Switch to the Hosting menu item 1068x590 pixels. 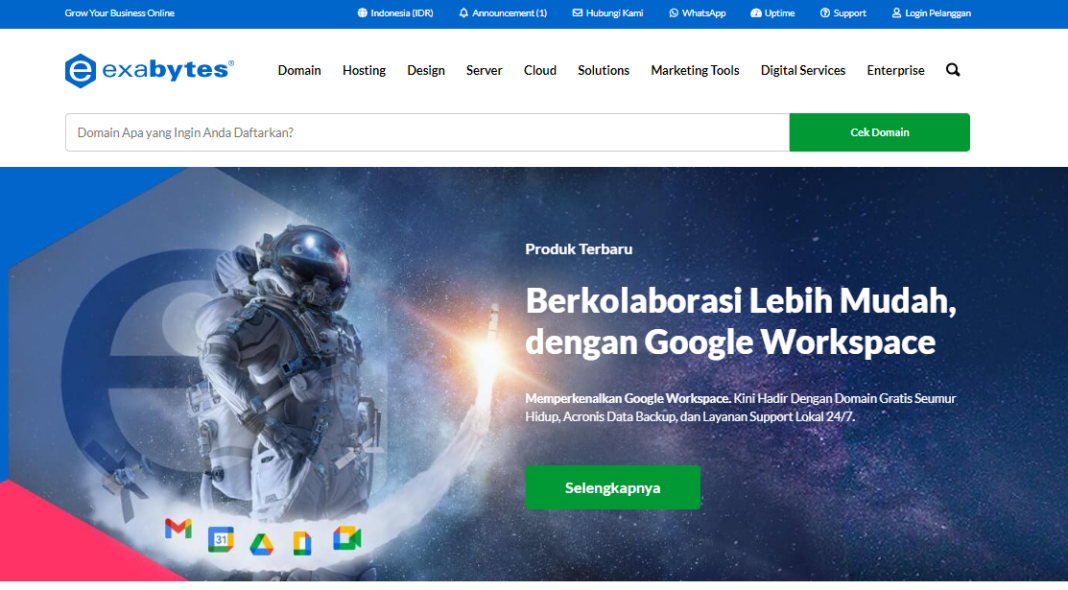coord(363,70)
